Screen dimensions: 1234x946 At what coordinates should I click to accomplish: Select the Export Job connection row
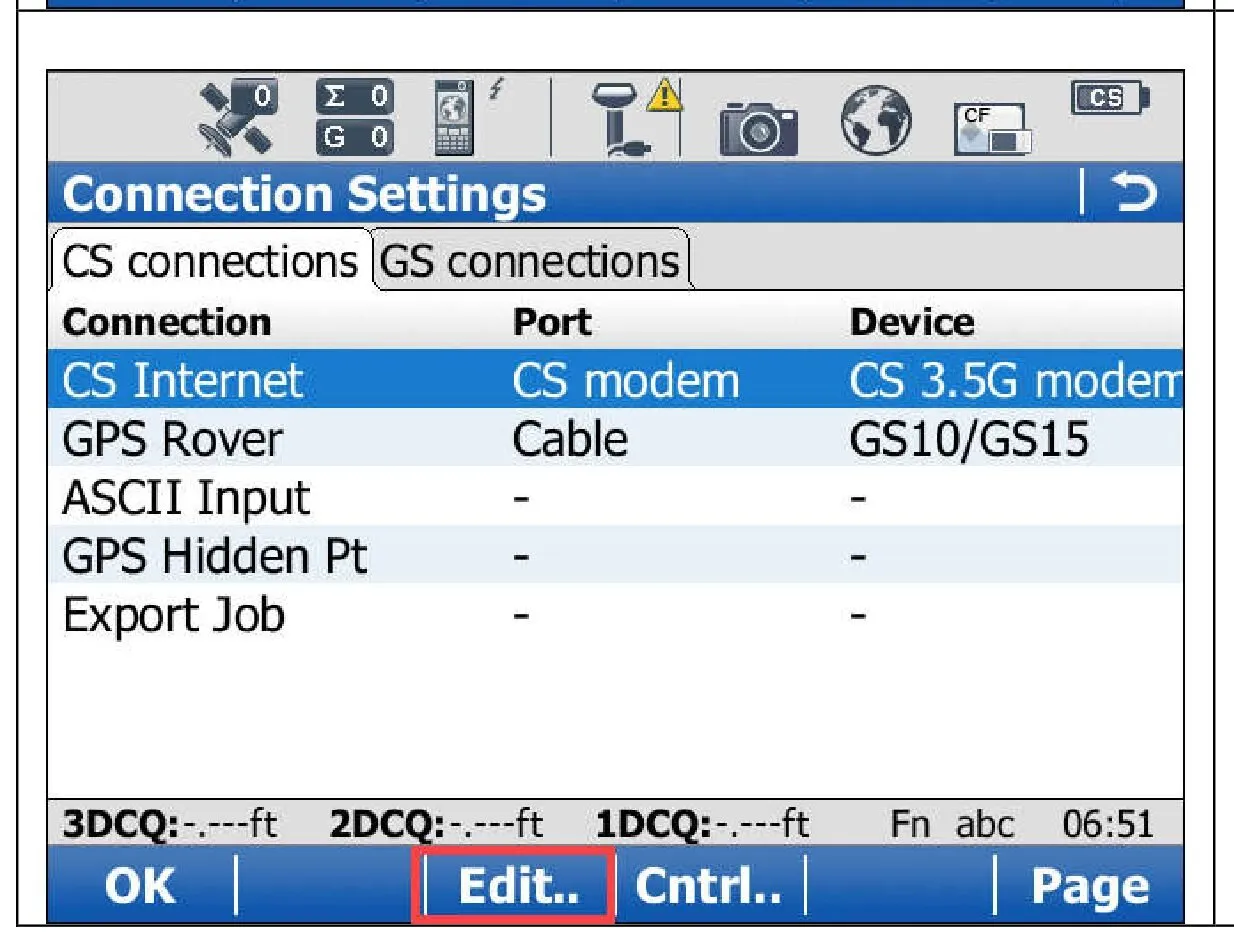tap(616, 612)
